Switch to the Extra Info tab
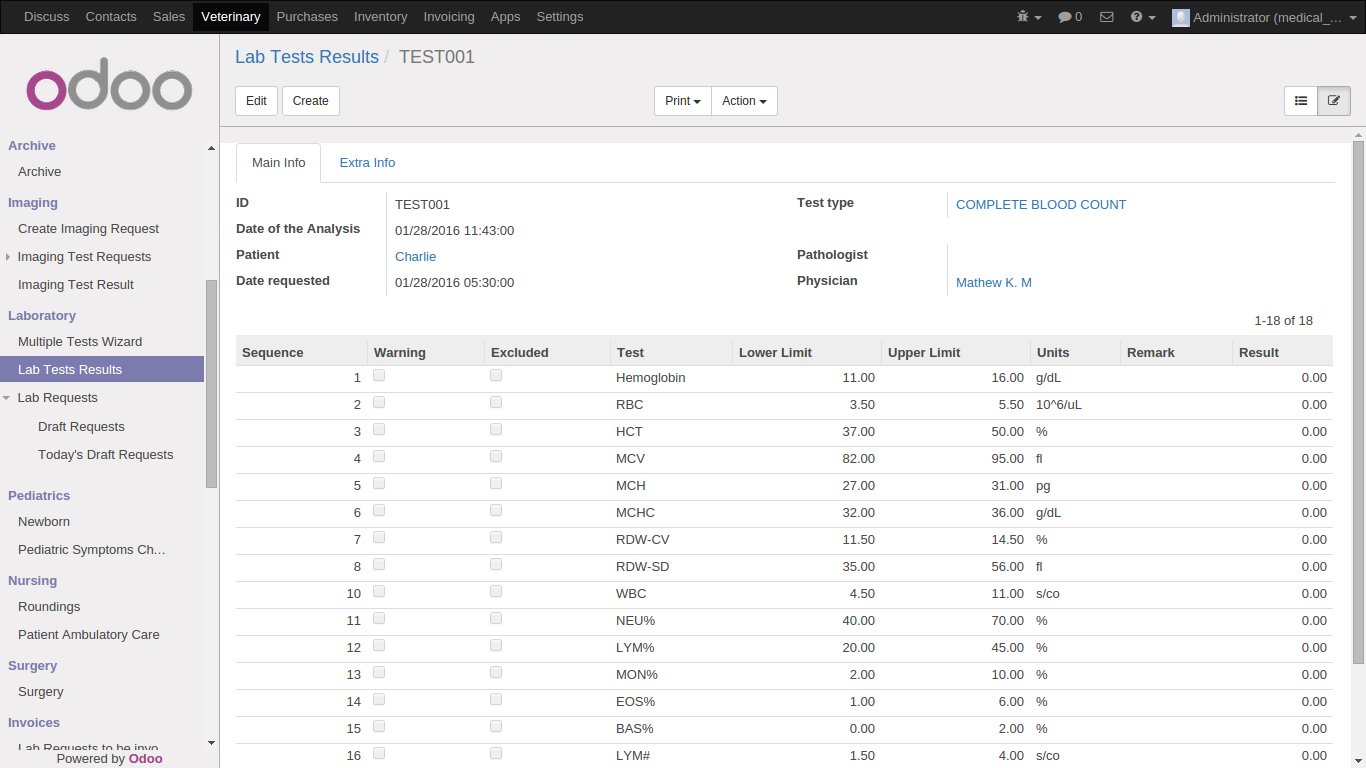 [367, 163]
